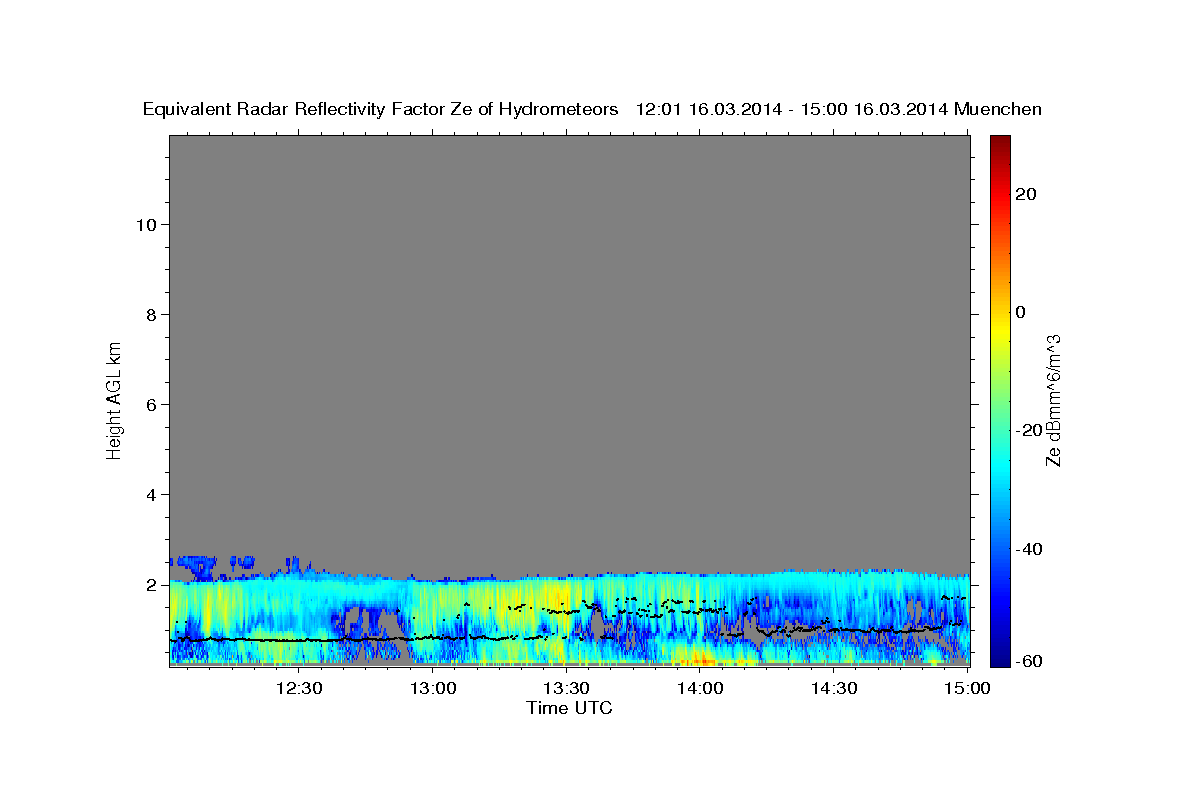
Task: Click the 13:00 time tick label
Action: (433, 688)
